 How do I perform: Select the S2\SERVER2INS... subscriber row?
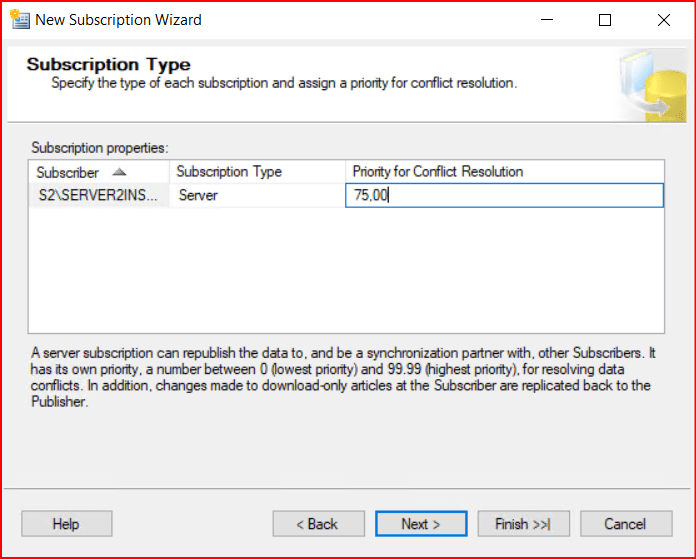[98, 195]
